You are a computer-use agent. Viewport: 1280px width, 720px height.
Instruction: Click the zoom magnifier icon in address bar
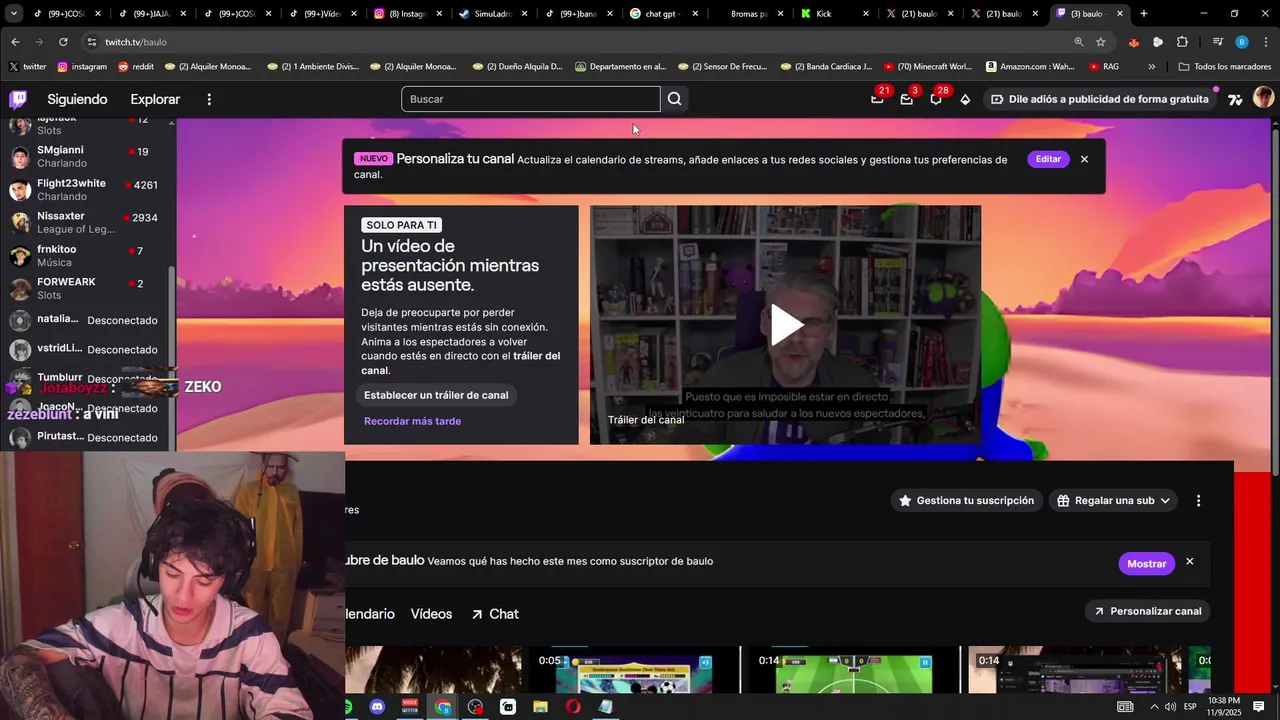coord(1078,42)
